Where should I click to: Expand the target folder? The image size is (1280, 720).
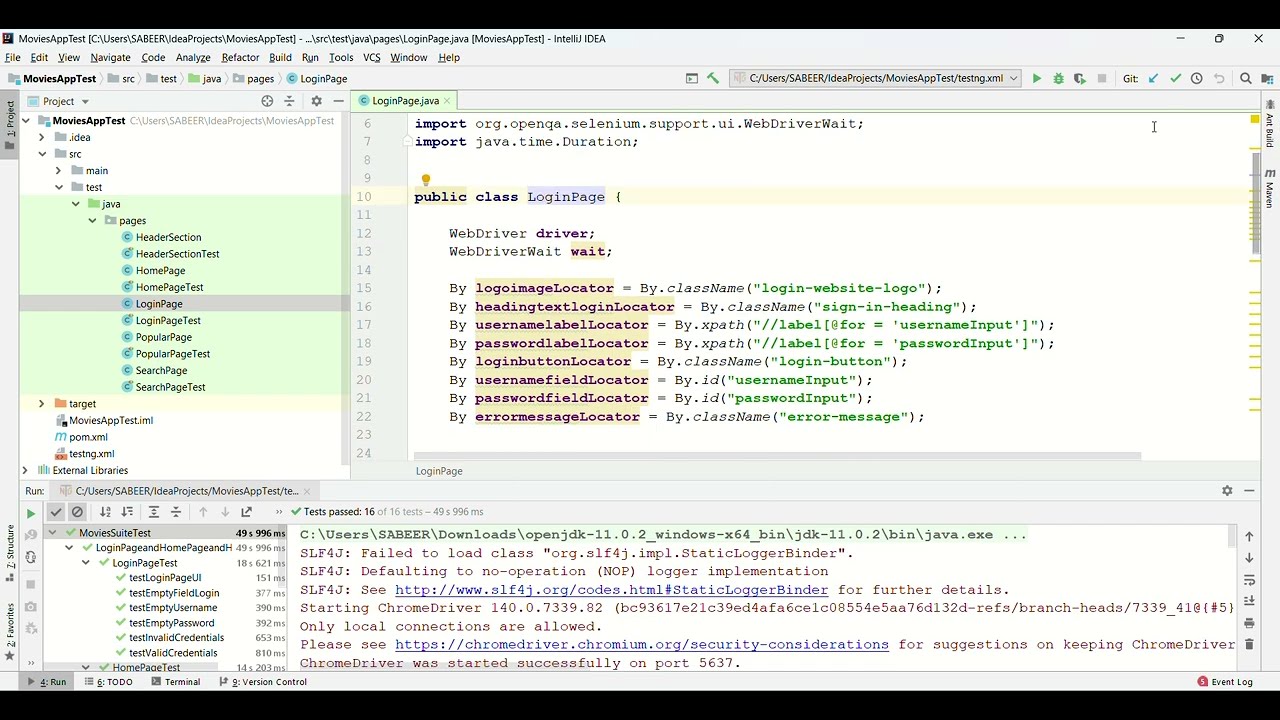[42, 404]
